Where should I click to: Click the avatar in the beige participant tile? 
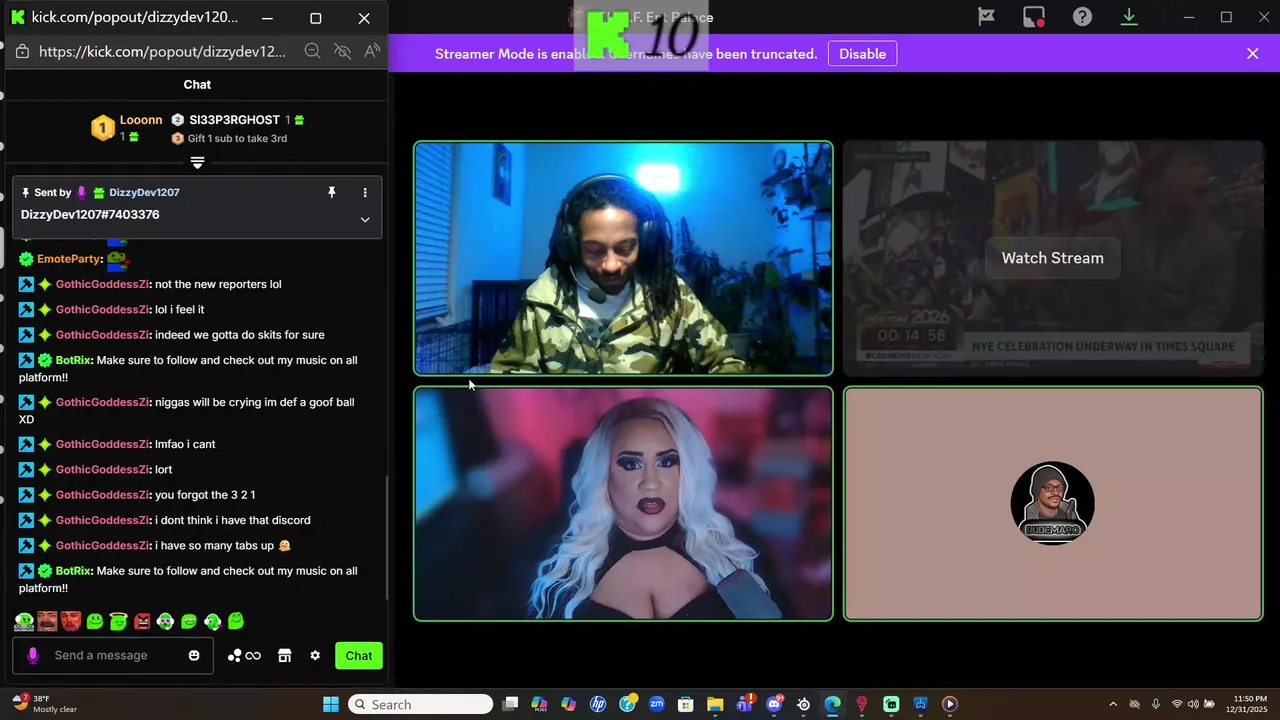(1053, 503)
